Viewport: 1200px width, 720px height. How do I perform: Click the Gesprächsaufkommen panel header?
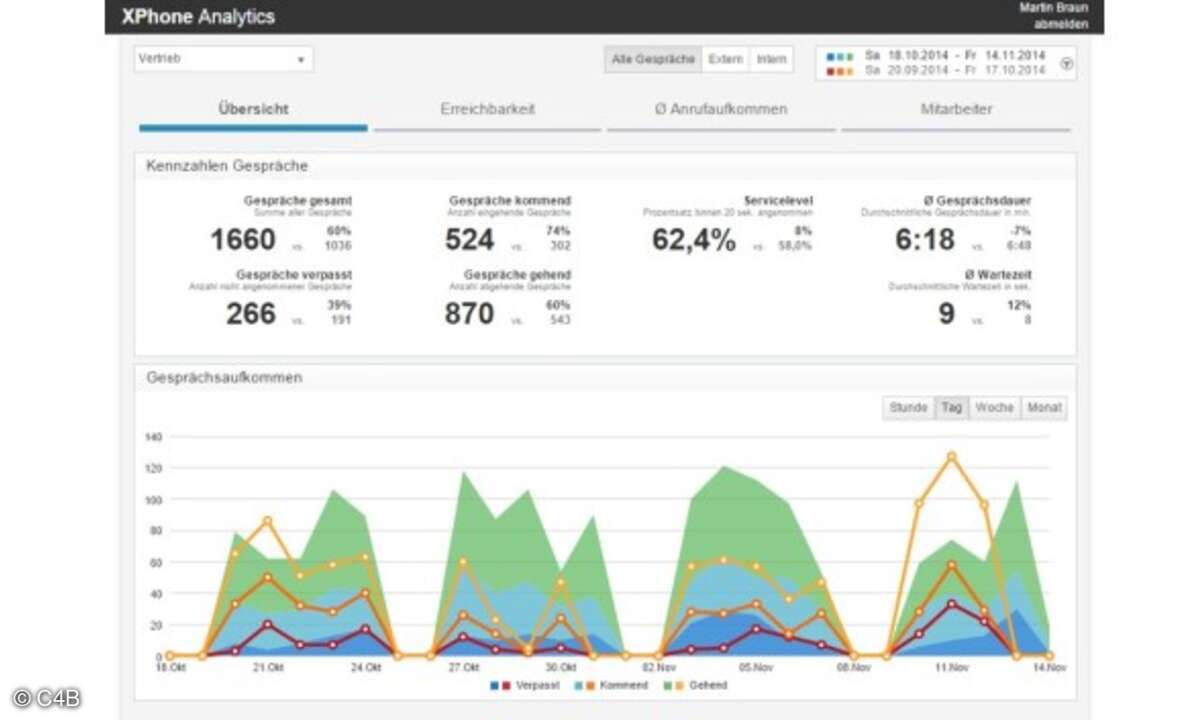pyautogui.click(x=605, y=378)
